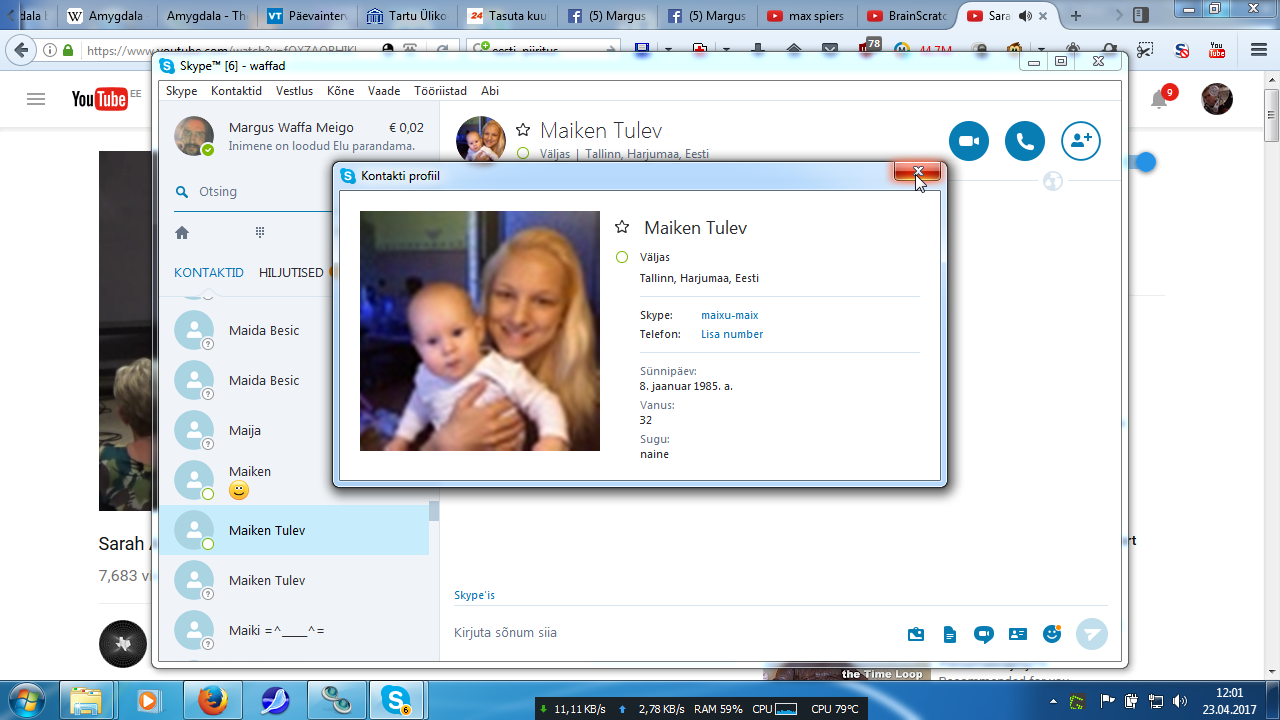Go back in the Firefox browser
This screenshot has width=1280, height=720.
click(x=21, y=50)
